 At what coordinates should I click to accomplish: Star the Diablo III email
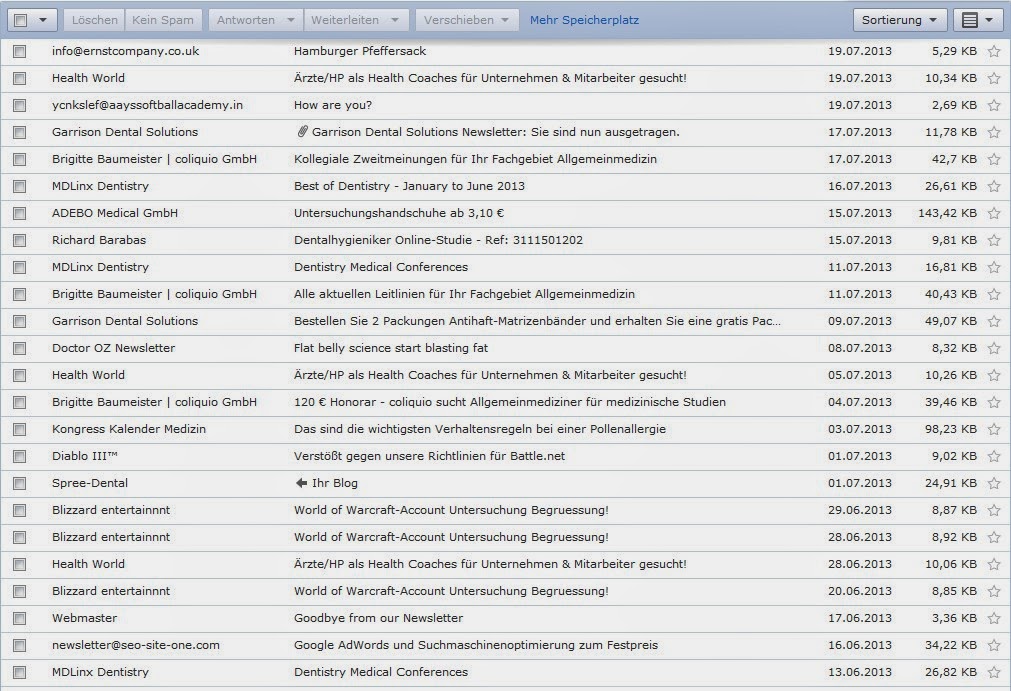tap(994, 456)
